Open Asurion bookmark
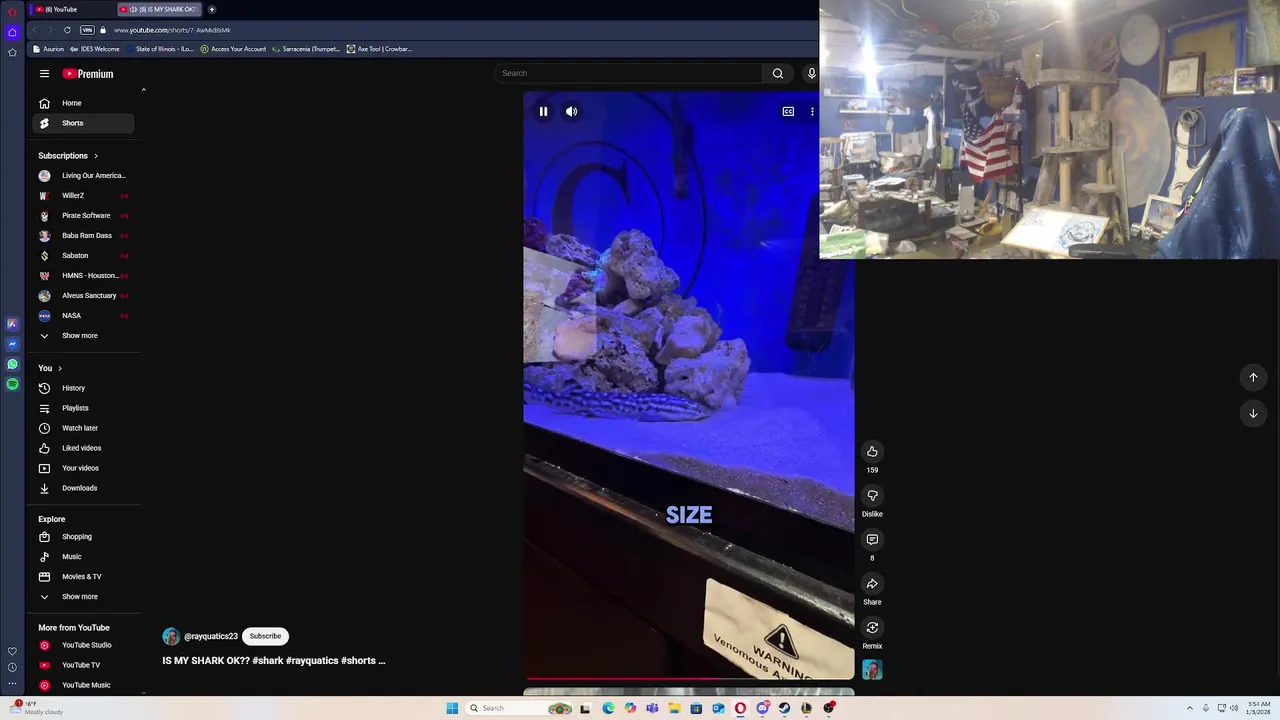The image size is (1280, 720). 49,49
